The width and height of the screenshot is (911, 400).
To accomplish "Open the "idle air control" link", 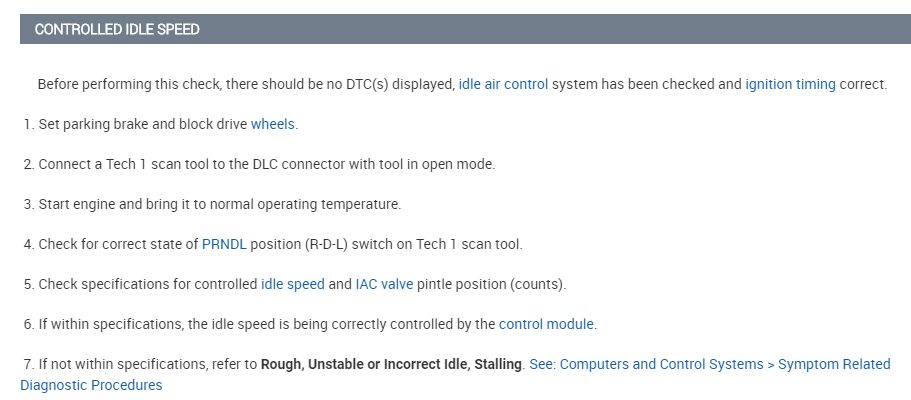I will (x=503, y=84).
